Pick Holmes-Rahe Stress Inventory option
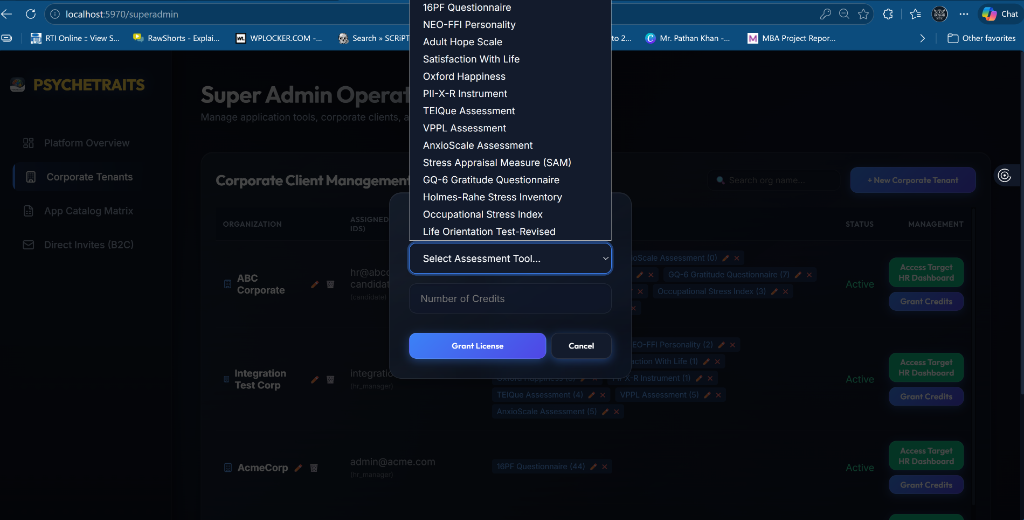Viewport: 1024px width, 520px height. coord(510,197)
